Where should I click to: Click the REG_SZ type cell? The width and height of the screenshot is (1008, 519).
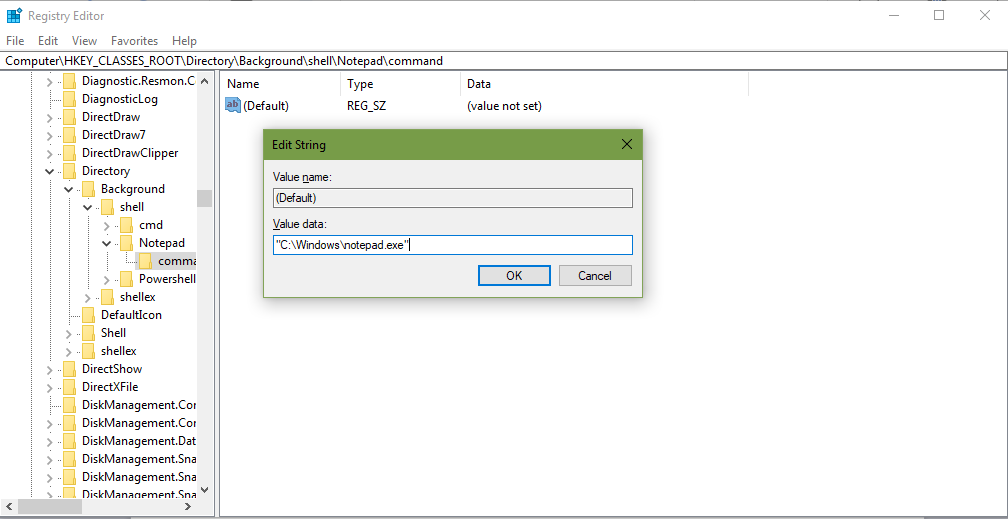tap(366, 106)
